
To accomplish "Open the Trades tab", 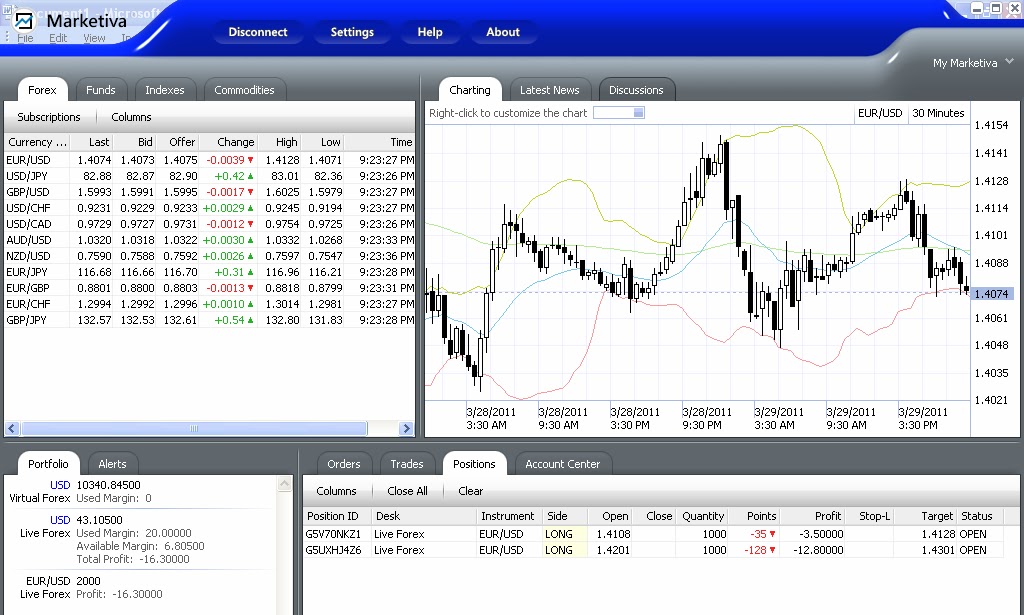I will click(407, 464).
